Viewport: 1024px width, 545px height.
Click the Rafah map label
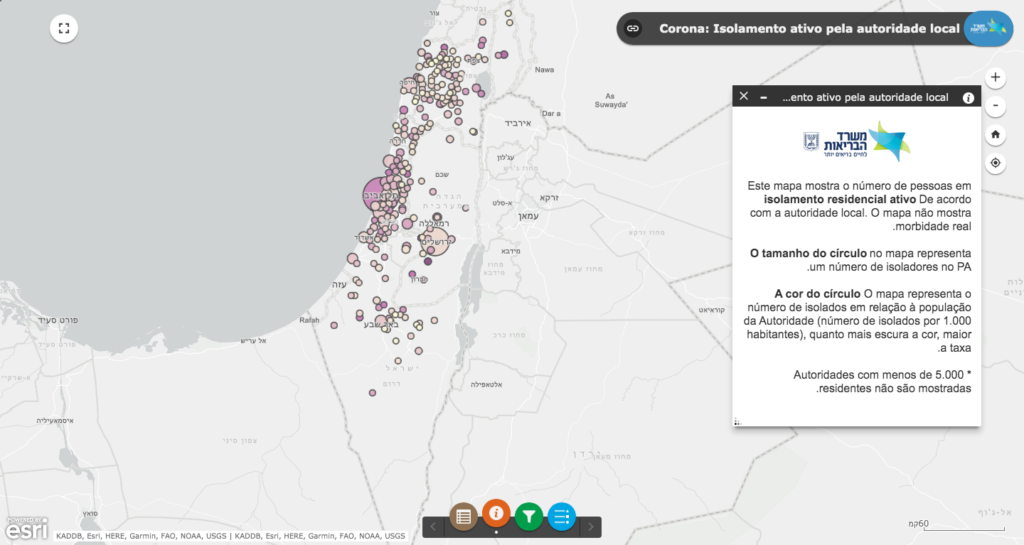[x=309, y=320]
